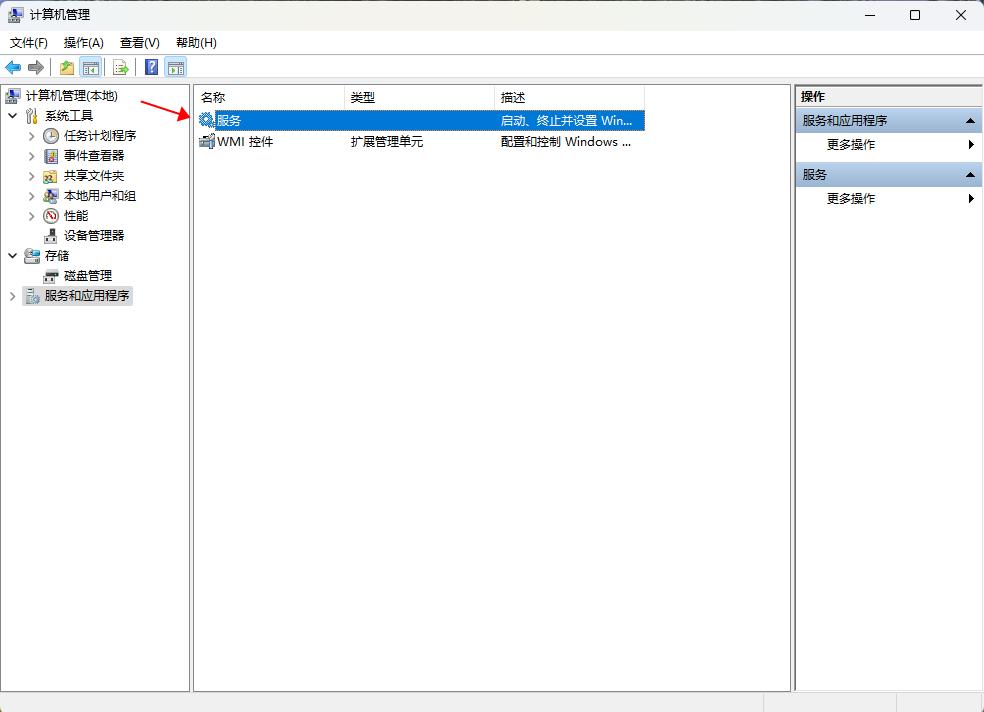Select the 设备管理器 icon in the sidebar
Screen dimensions: 984x712
click(x=53, y=236)
